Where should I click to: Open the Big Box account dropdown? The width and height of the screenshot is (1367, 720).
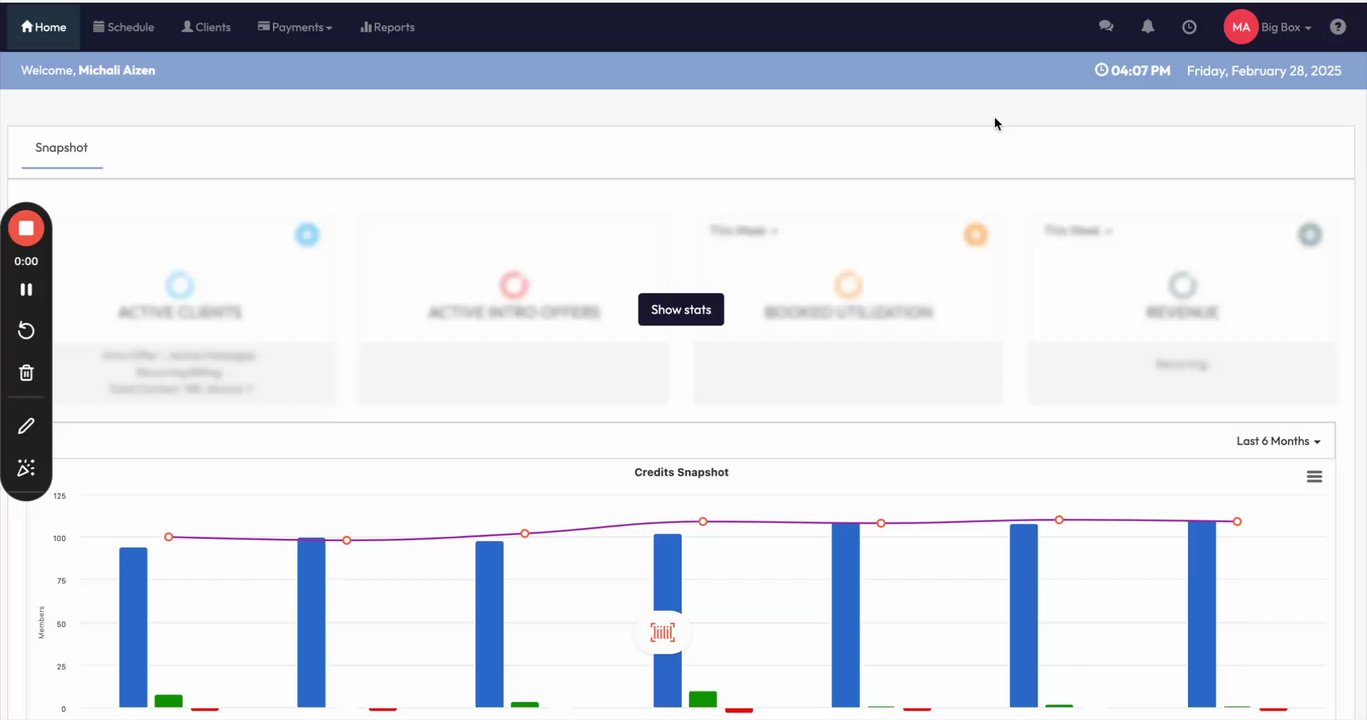pyautogui.click(x=1285, y=27)
